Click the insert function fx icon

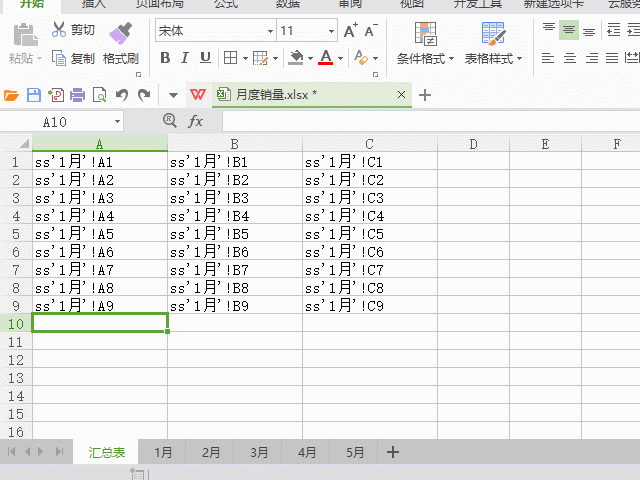pos(196,121)
